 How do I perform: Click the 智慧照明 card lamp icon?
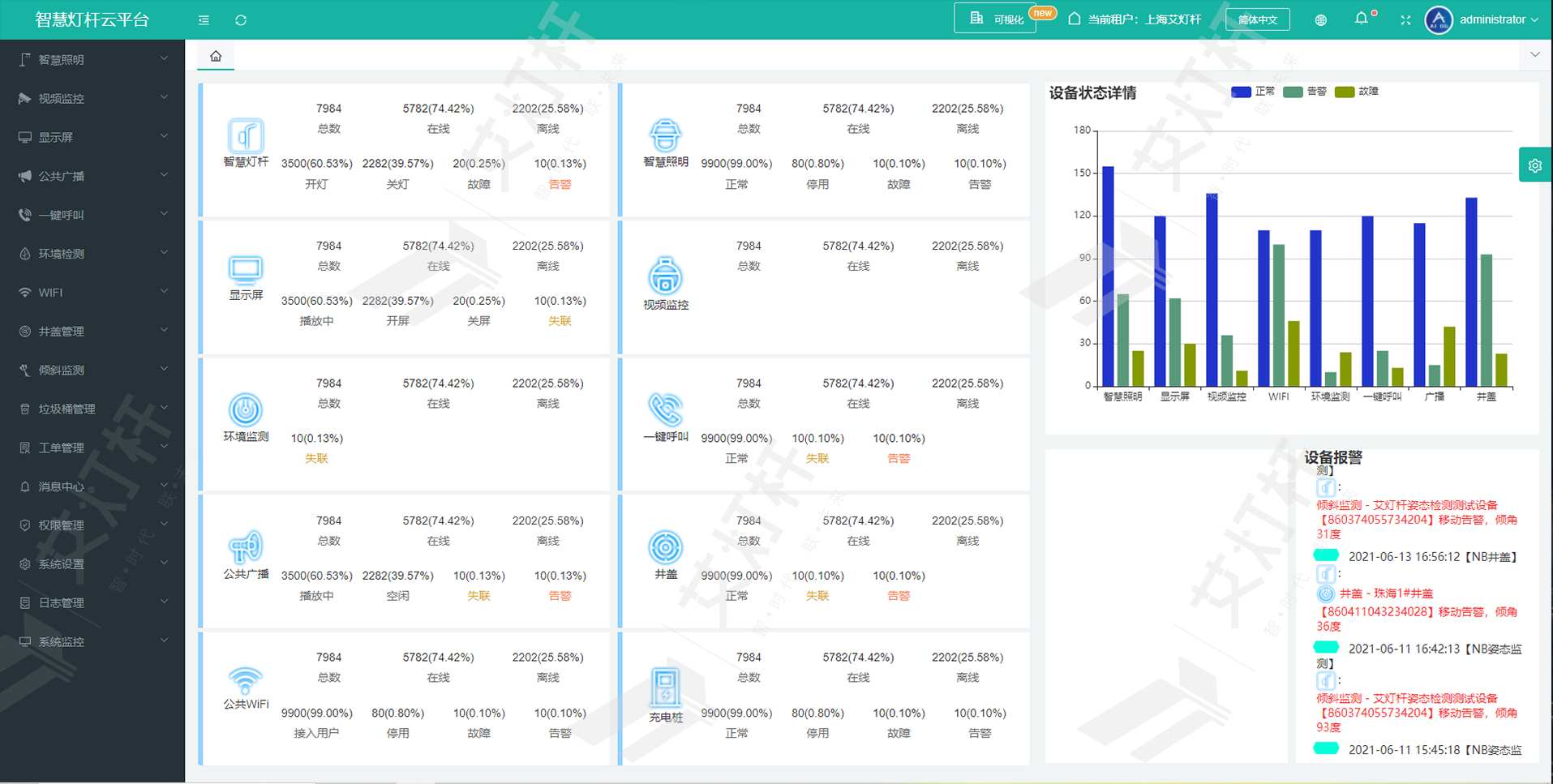coord(665,135)
